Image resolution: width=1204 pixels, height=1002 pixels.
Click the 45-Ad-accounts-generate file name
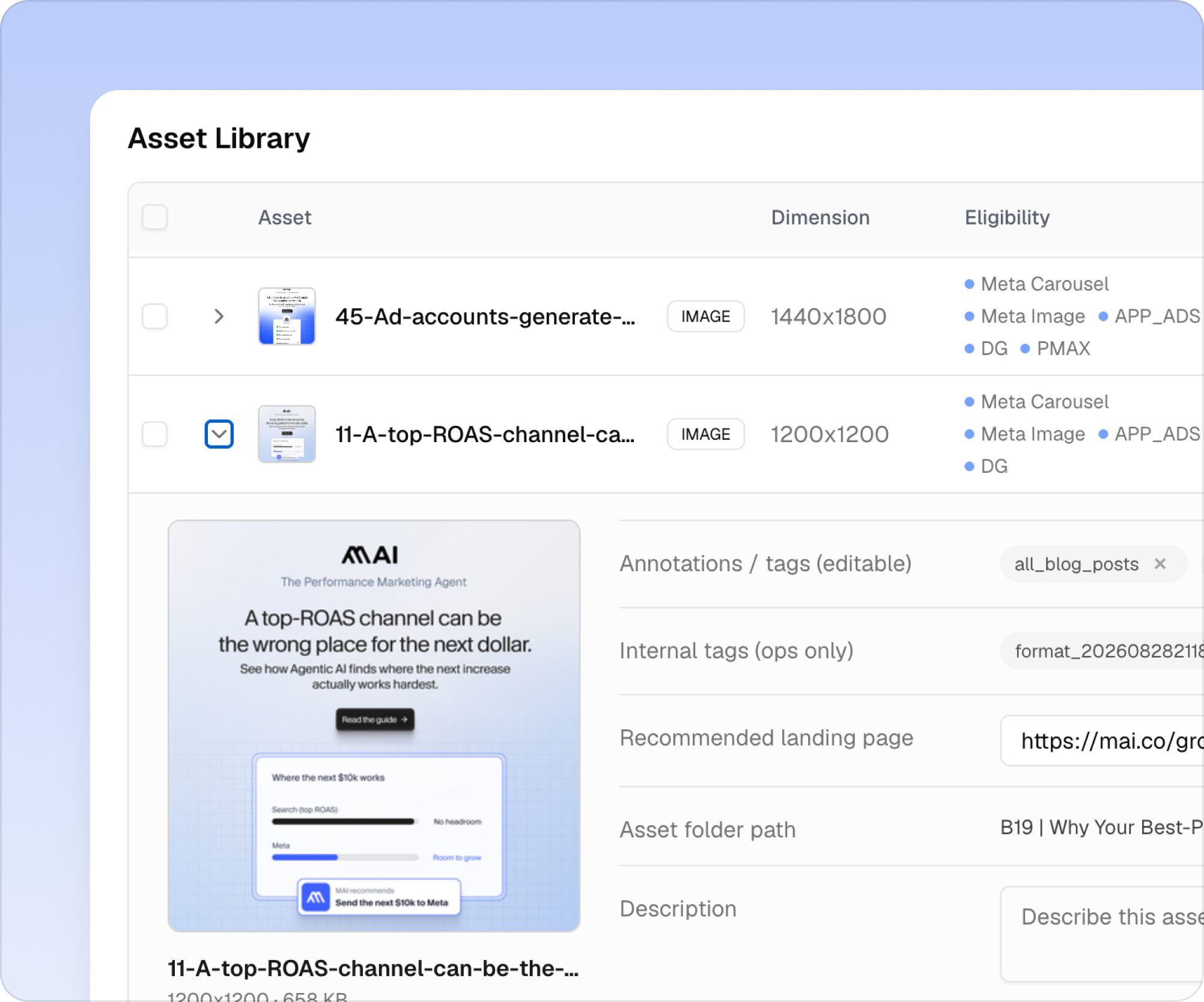point(485,316)
